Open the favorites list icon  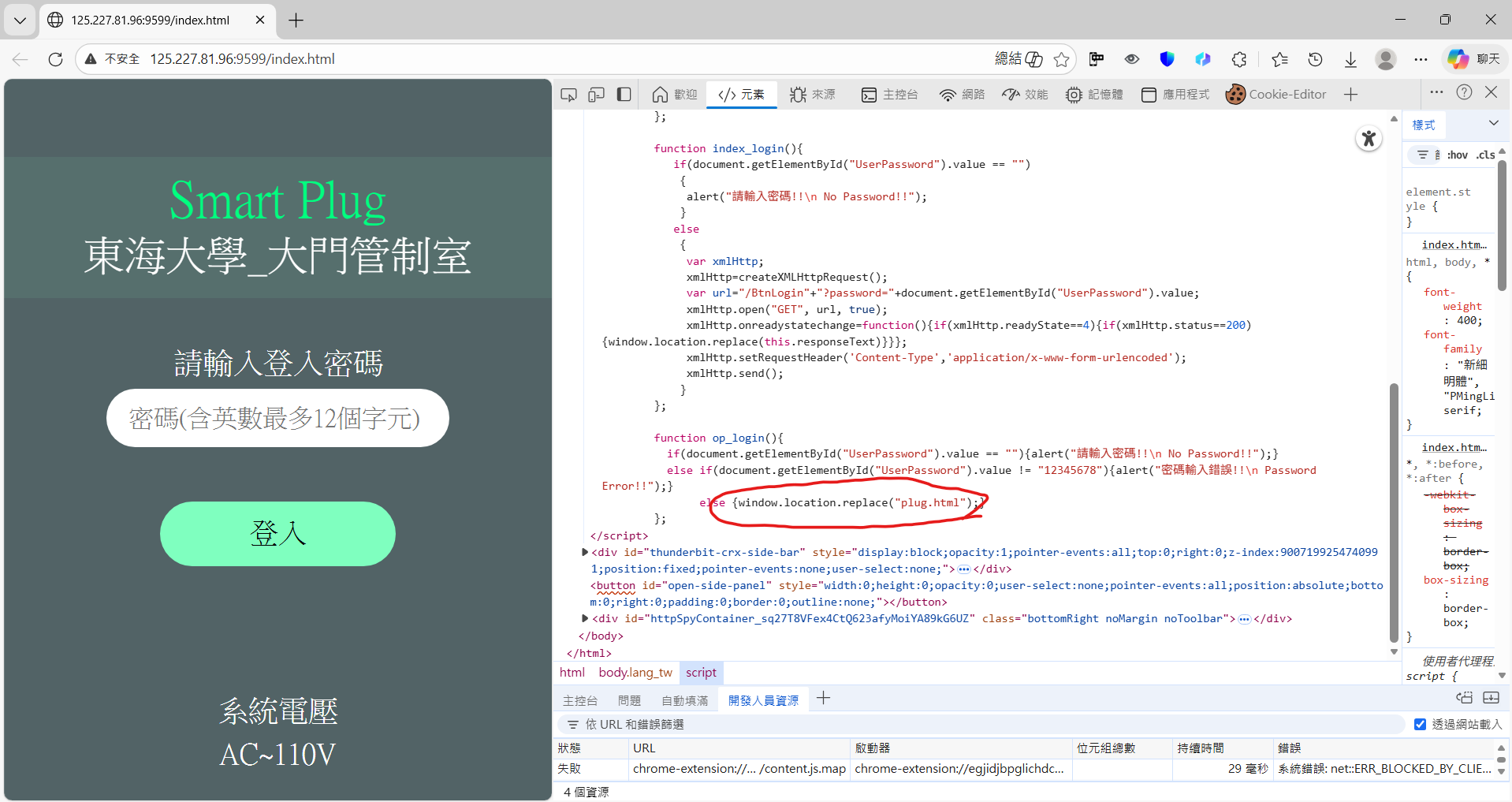pos(1280,59)
